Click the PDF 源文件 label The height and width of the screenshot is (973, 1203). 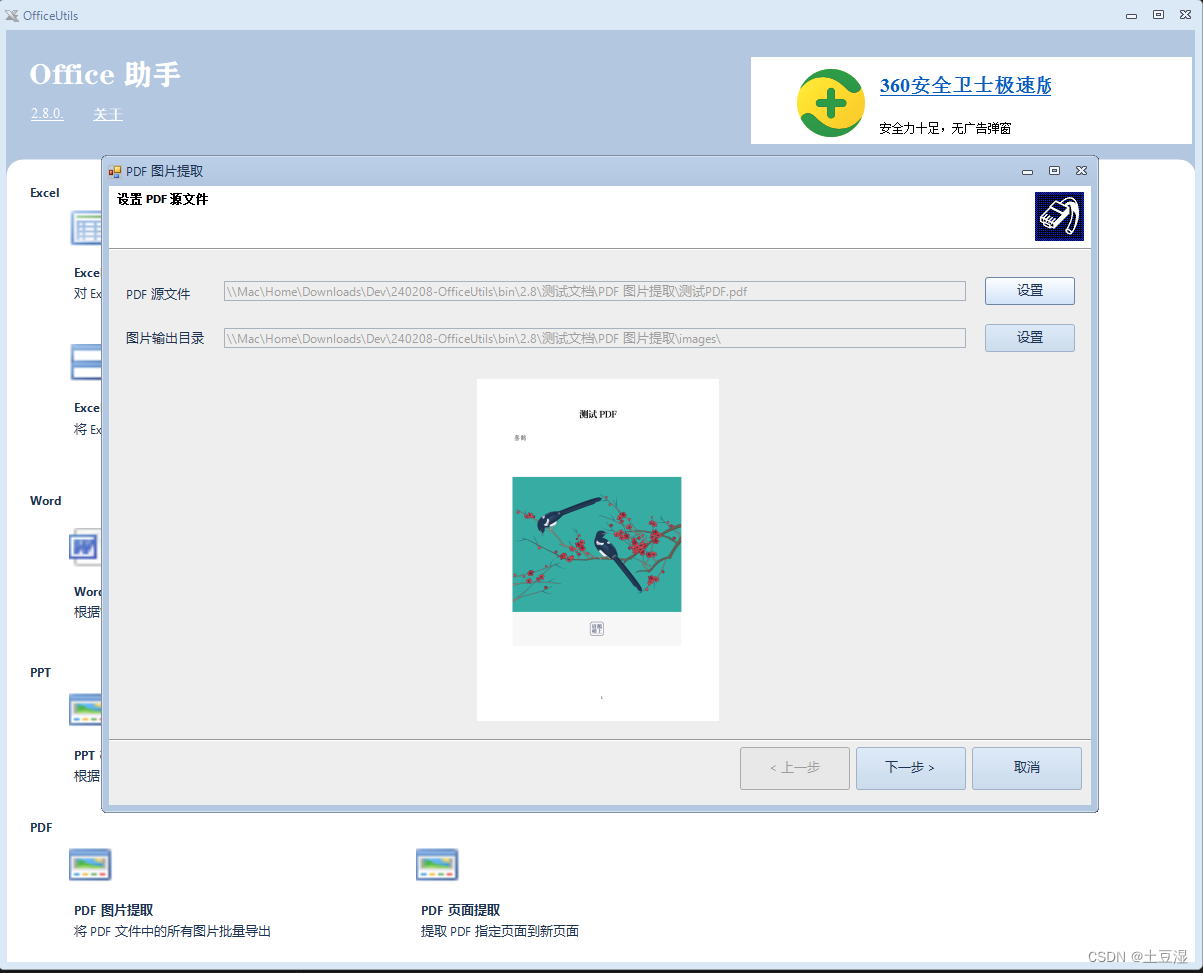[158, 294]
